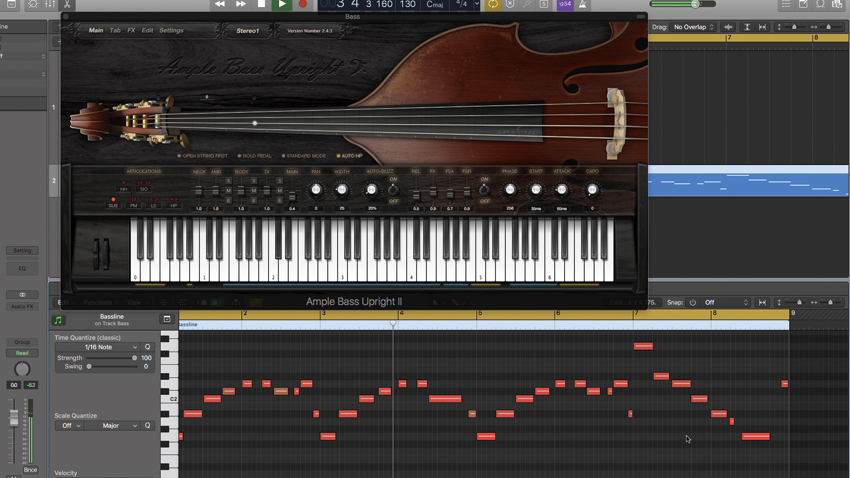Image resolution: width=850 pixels, height=478 pixels.
Task: Enable Open String First option
Action: point(202,156)
